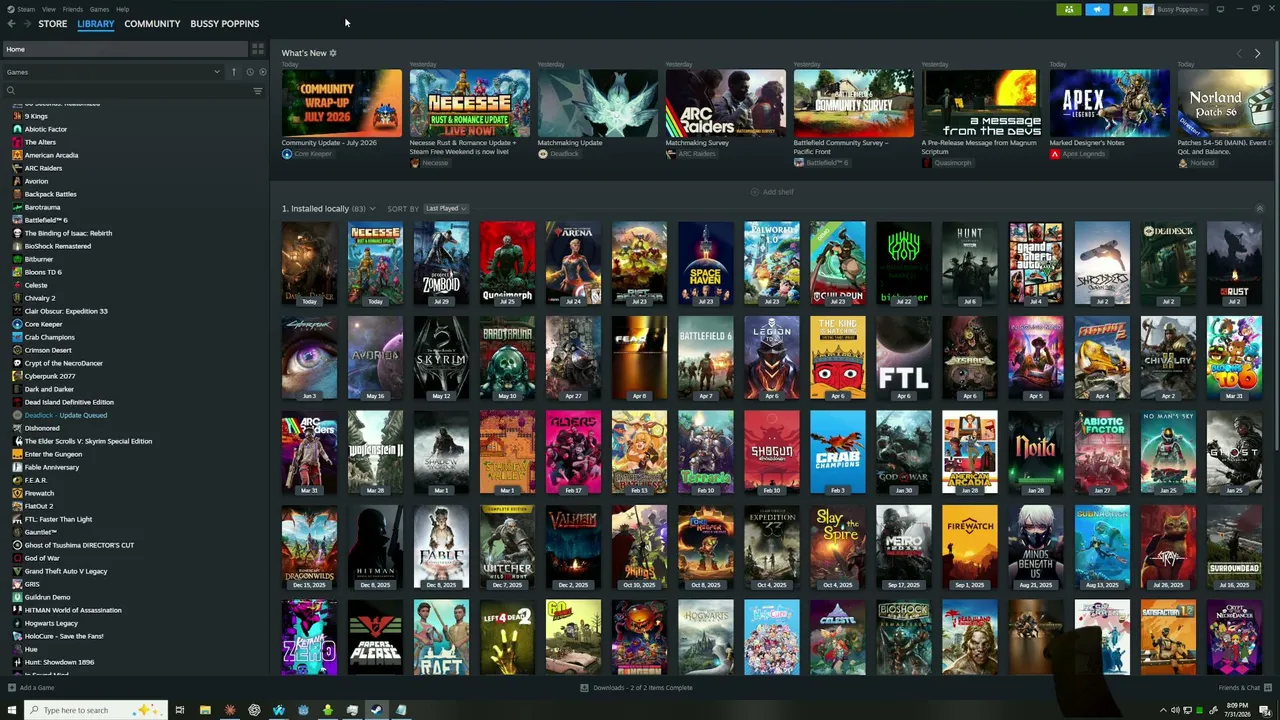Open the Last Played sort dropdown
Screen dimensions: 1280x720
(445, 209)
